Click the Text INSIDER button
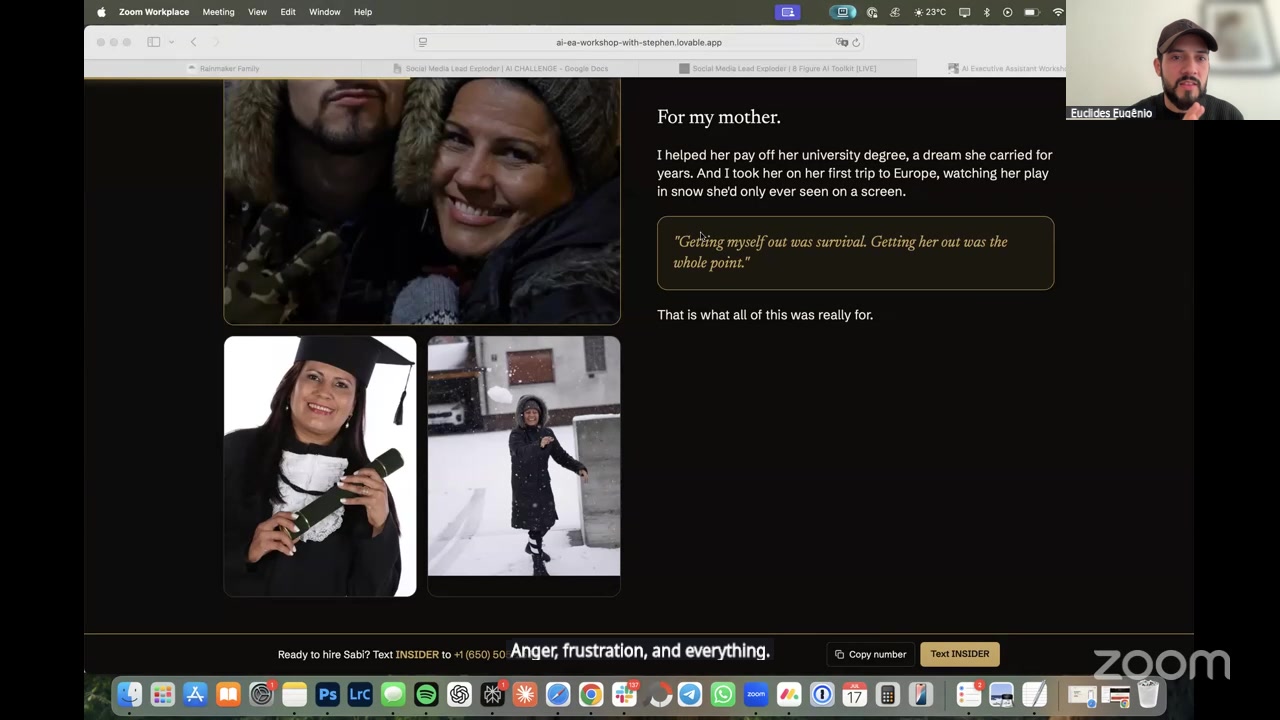 960,654
